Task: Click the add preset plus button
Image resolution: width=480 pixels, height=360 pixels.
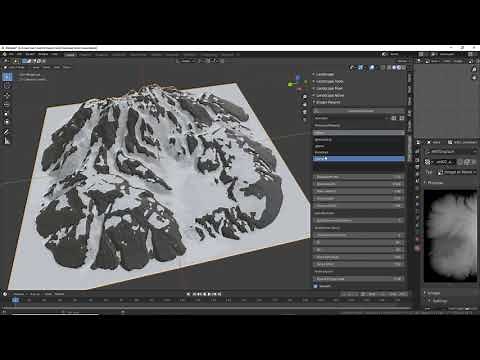Action: point(394,118)
